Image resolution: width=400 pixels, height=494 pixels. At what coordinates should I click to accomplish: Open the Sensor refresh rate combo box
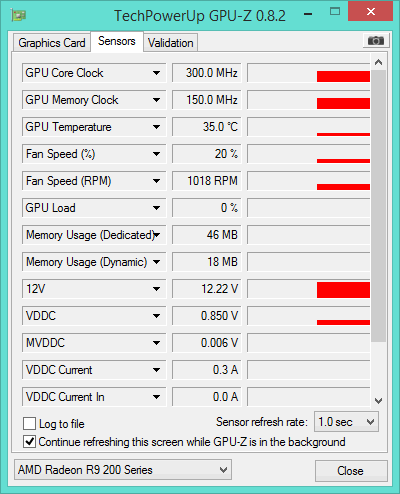(346, 422)
